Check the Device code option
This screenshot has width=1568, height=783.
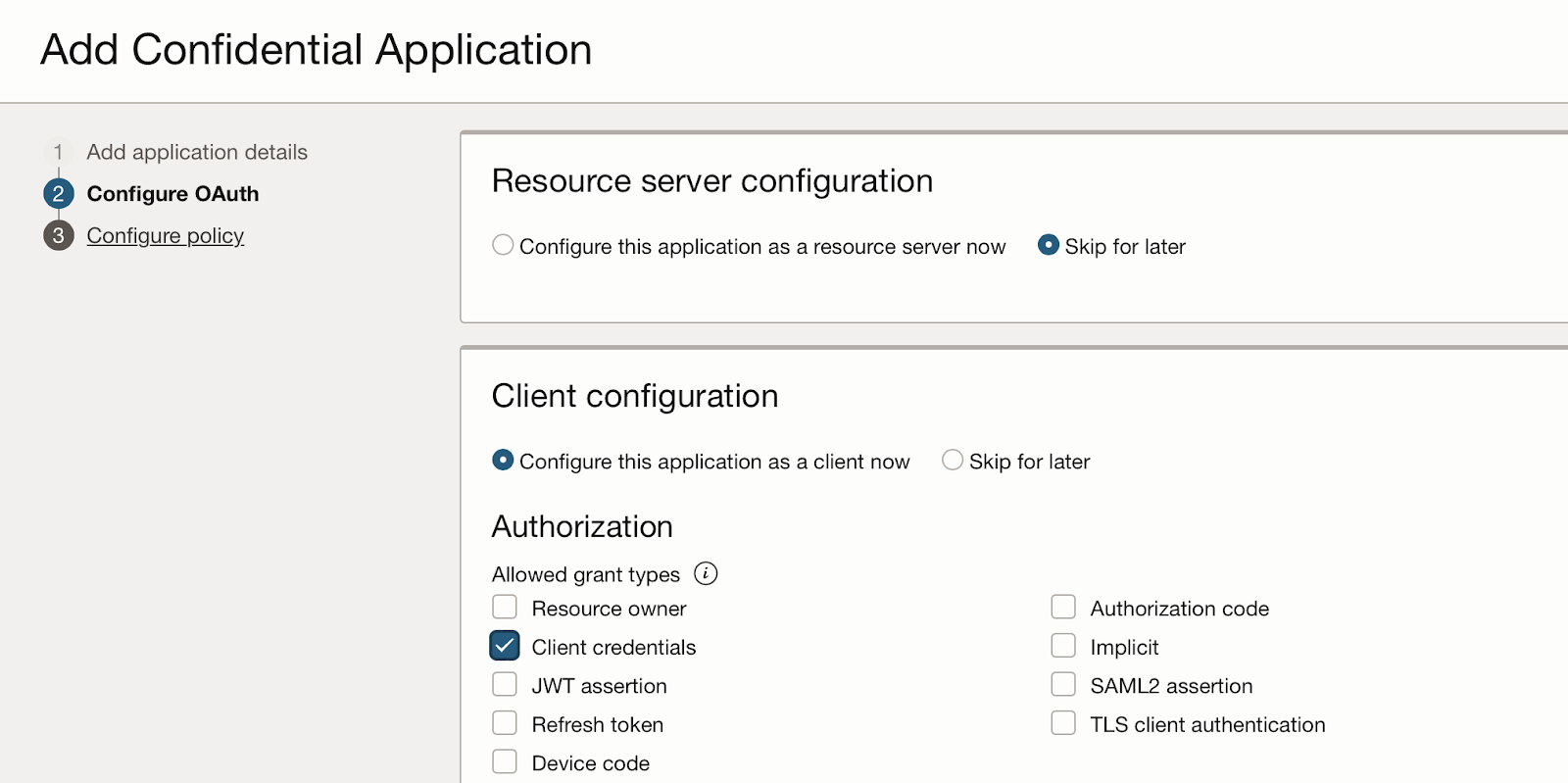coord(505,762)
